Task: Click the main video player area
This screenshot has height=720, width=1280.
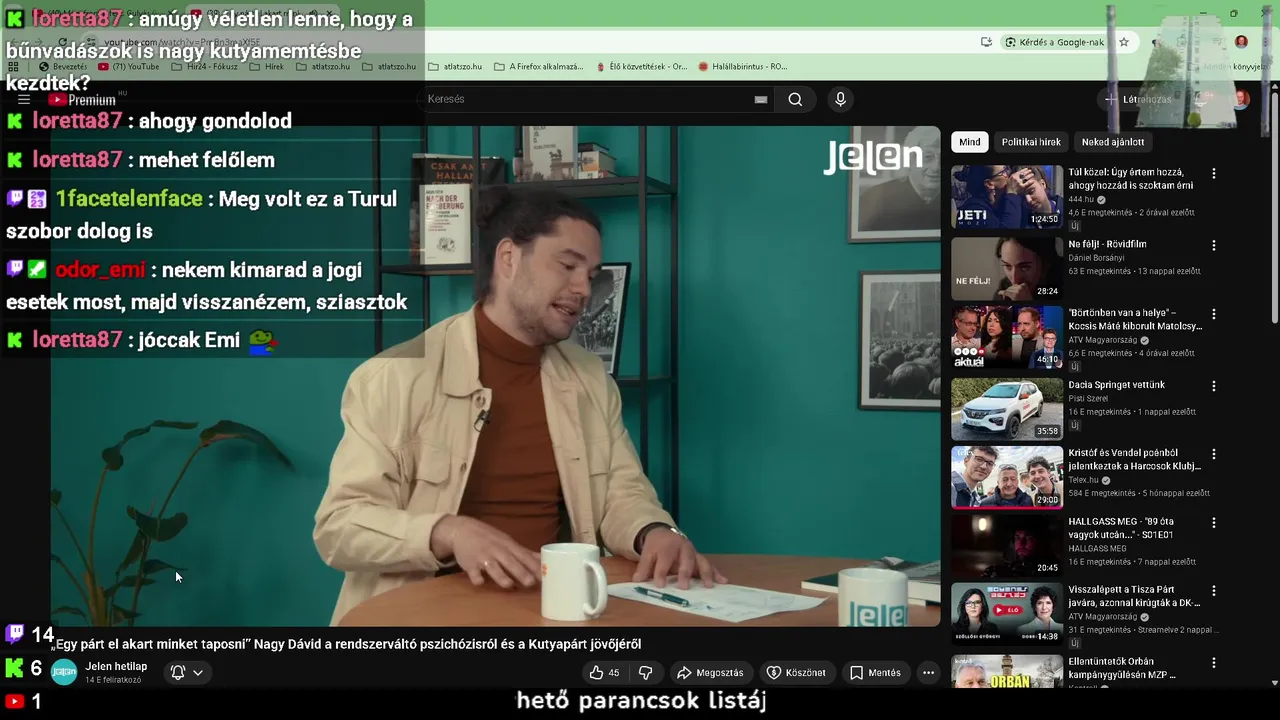Action: [x=495, y=376]
